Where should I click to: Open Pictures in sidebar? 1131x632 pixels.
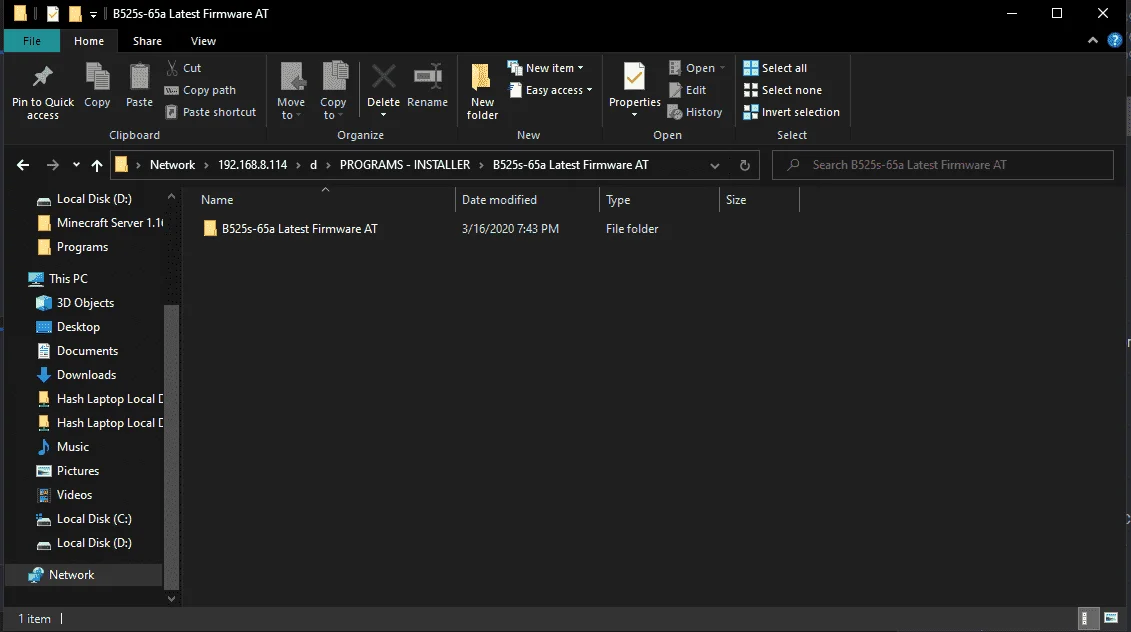click(68, 470)
